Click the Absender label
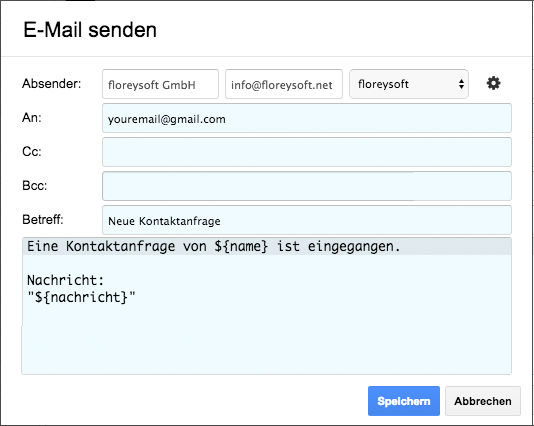This screenshot has height=426, width=534. pyautogui.click(x=51, y=83)
